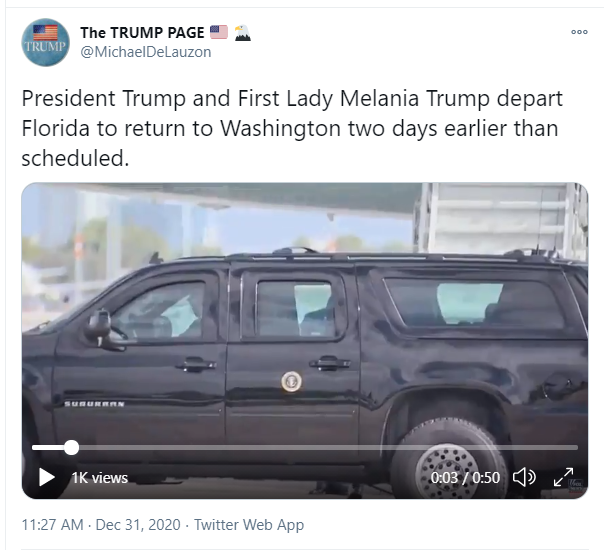
Task: Click the tweet text about departing Florida
Action: pyautogui.click(x=290, y=129)
